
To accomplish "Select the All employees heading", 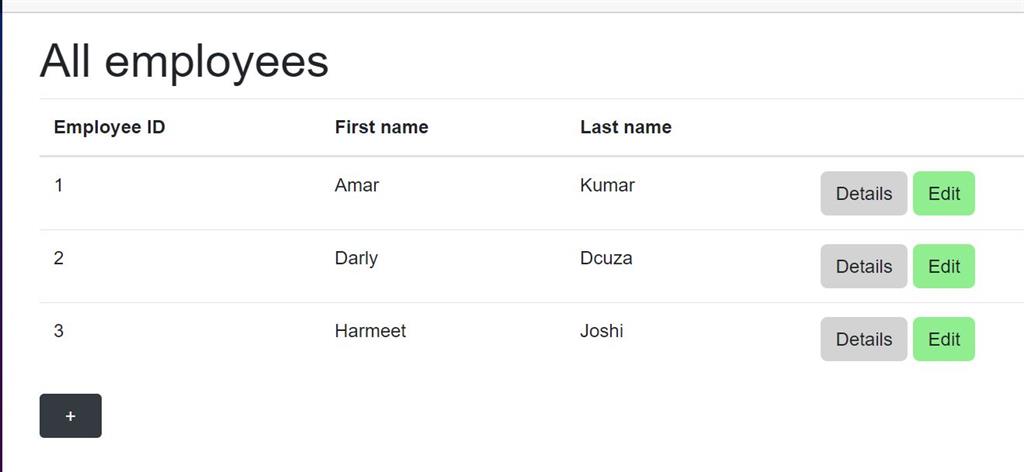I will [x=184, y=62].
